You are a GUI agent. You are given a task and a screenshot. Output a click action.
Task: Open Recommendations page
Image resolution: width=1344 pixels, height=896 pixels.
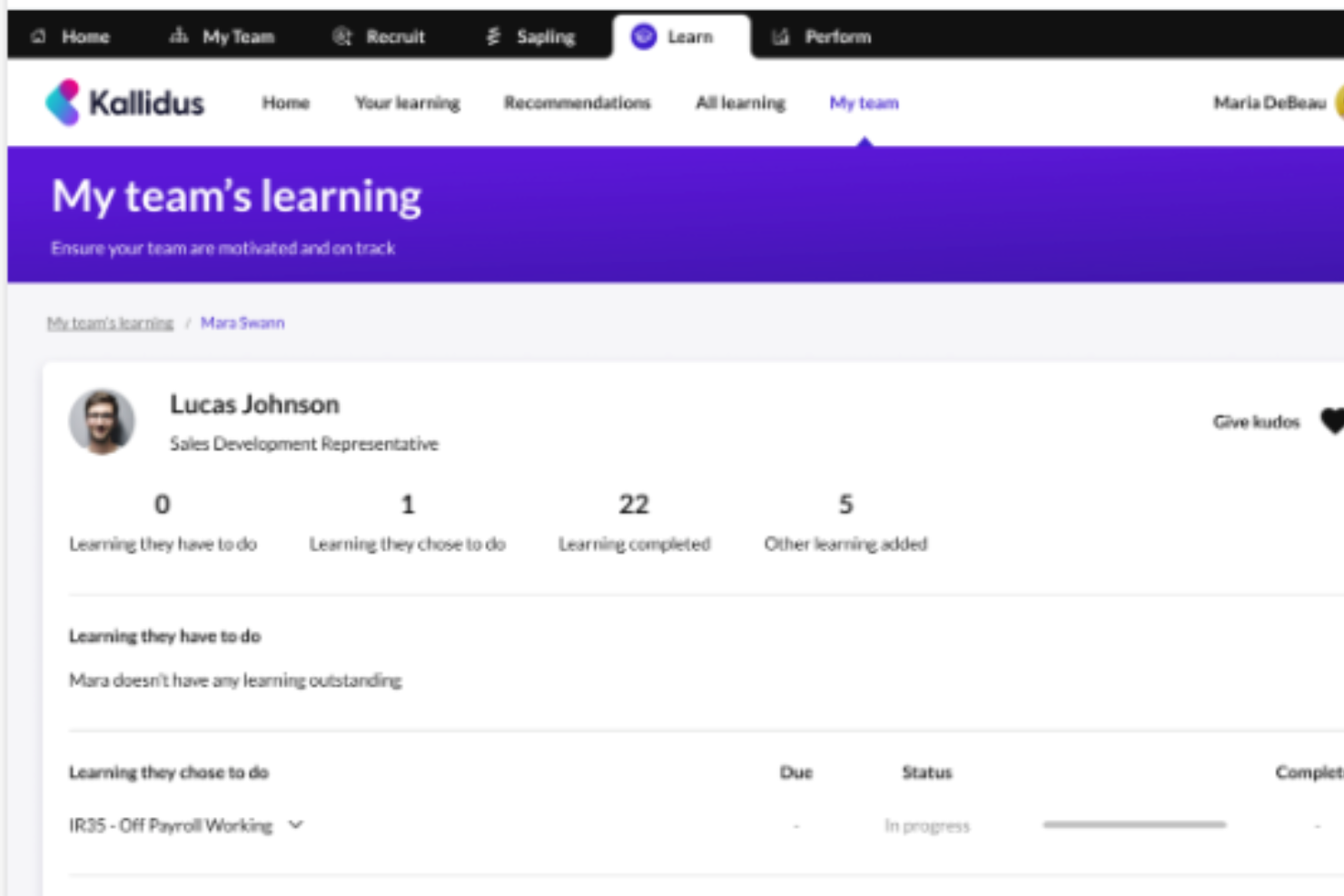click(x=578, y=103)
